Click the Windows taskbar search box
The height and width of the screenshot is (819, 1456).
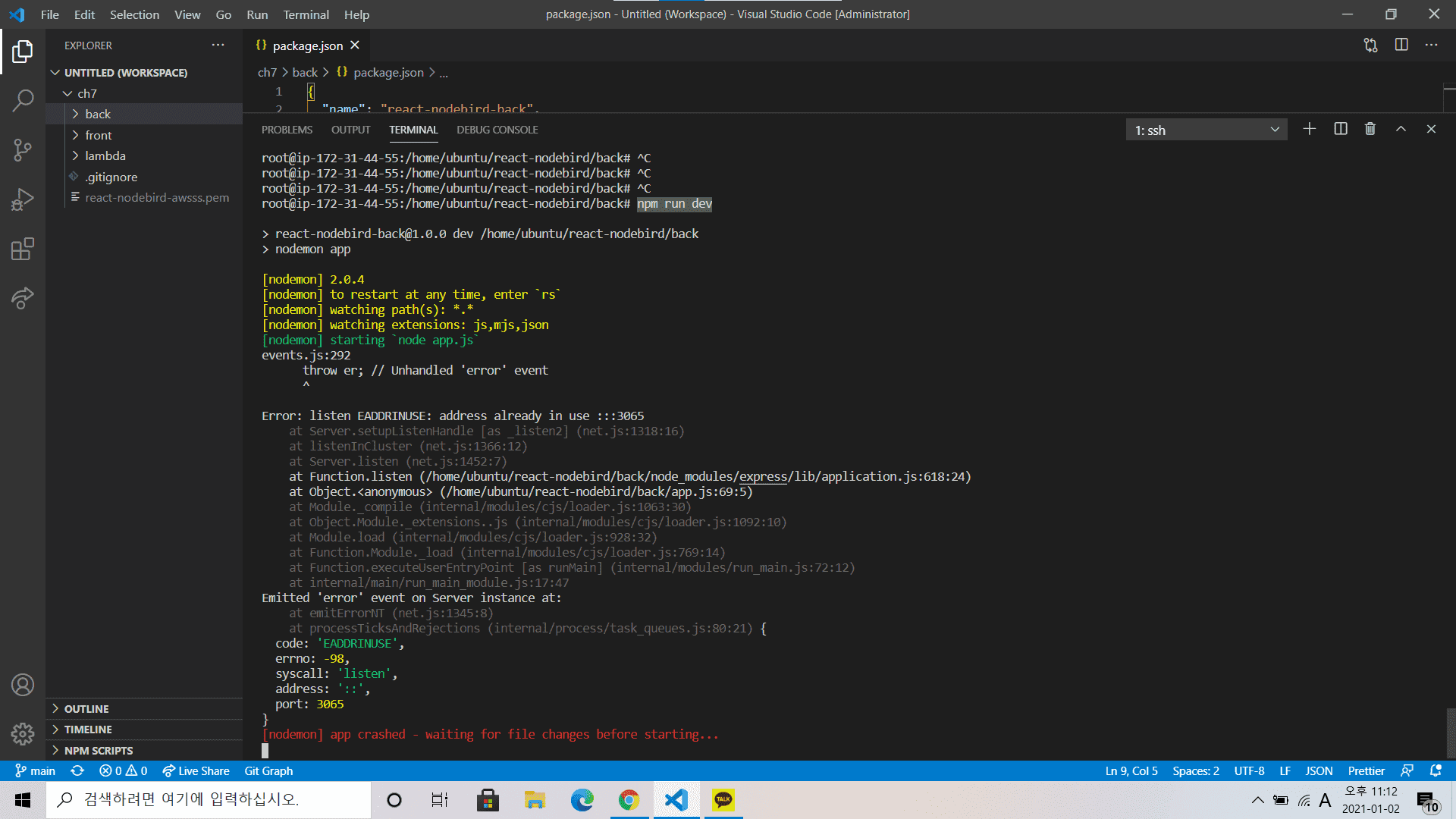(209, 799)
